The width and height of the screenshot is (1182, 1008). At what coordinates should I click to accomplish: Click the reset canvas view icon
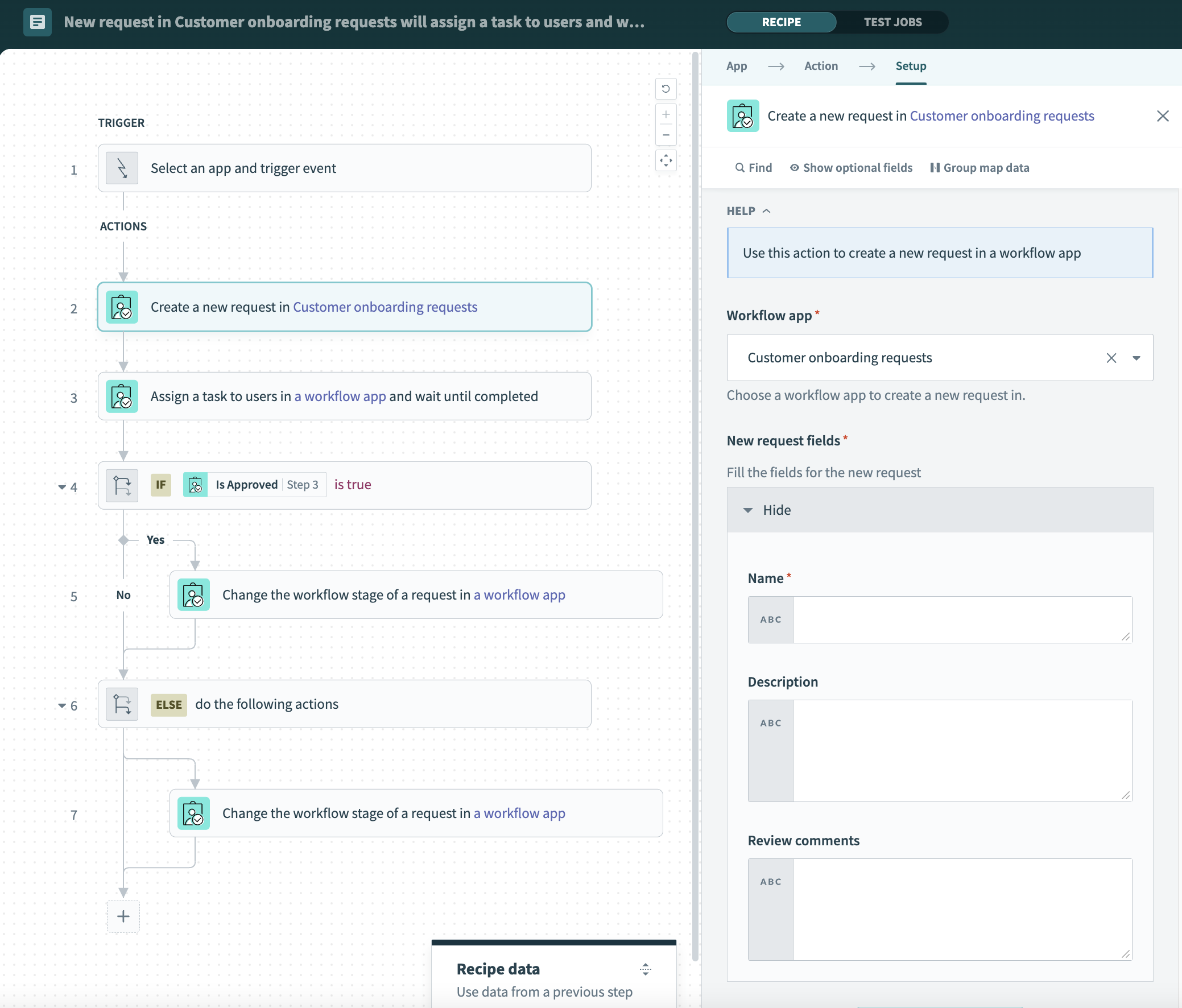(665, 89)
